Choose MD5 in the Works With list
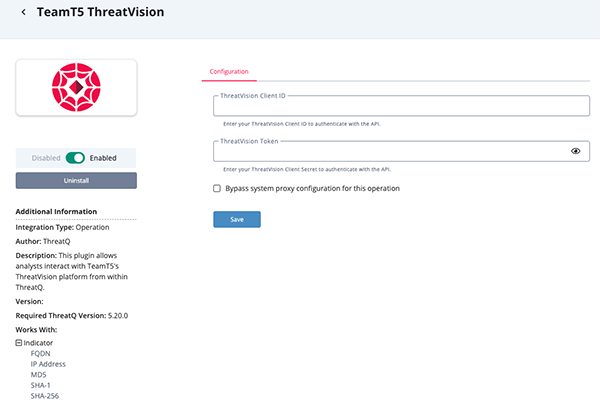The width and height of the screenshot is (600, 403). tap(39, 376)
